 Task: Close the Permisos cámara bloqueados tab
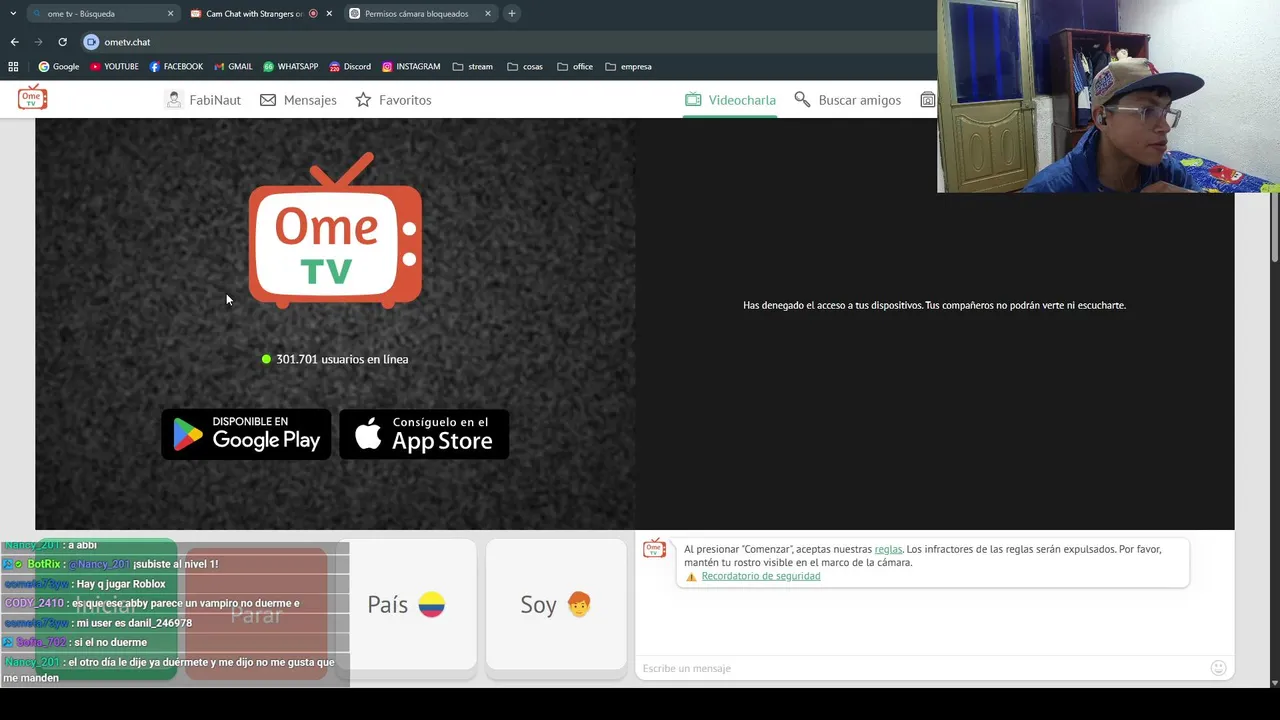point(488,14)
